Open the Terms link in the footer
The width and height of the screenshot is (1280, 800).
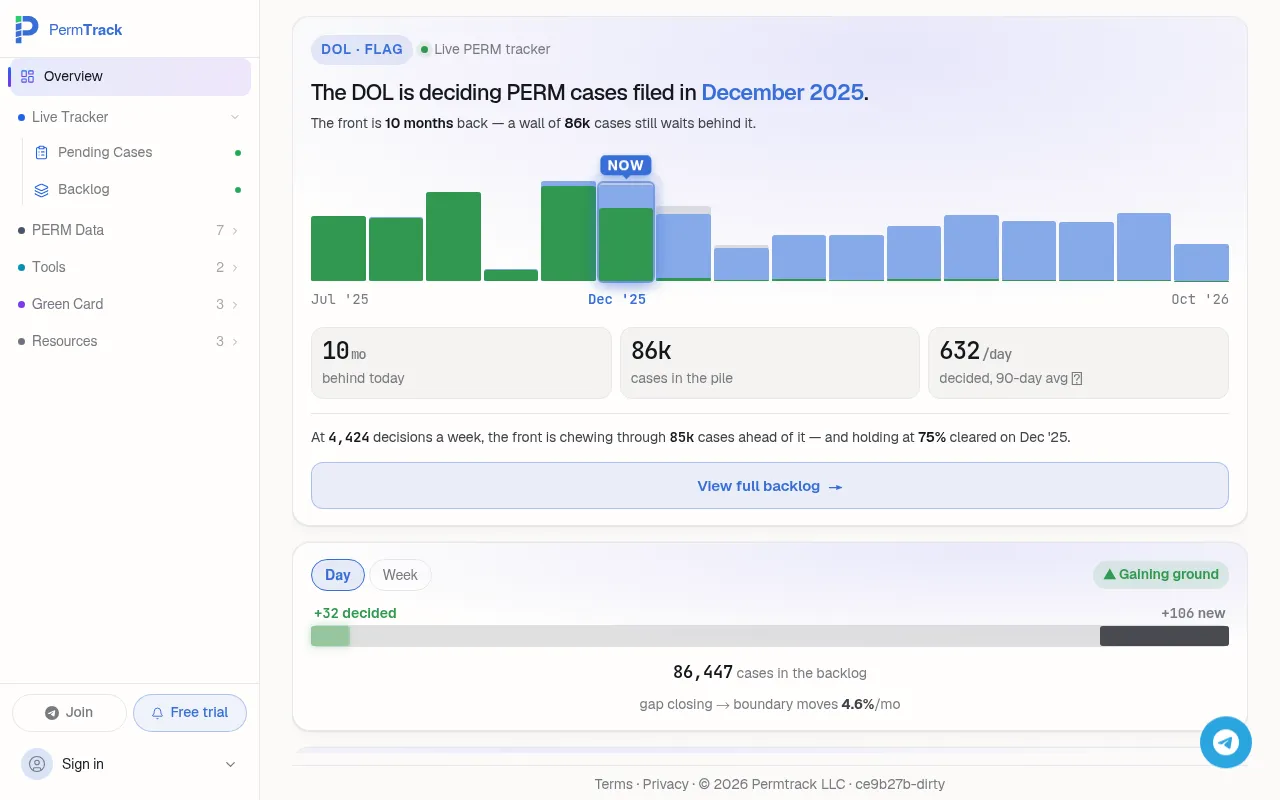tap(613, 784)
